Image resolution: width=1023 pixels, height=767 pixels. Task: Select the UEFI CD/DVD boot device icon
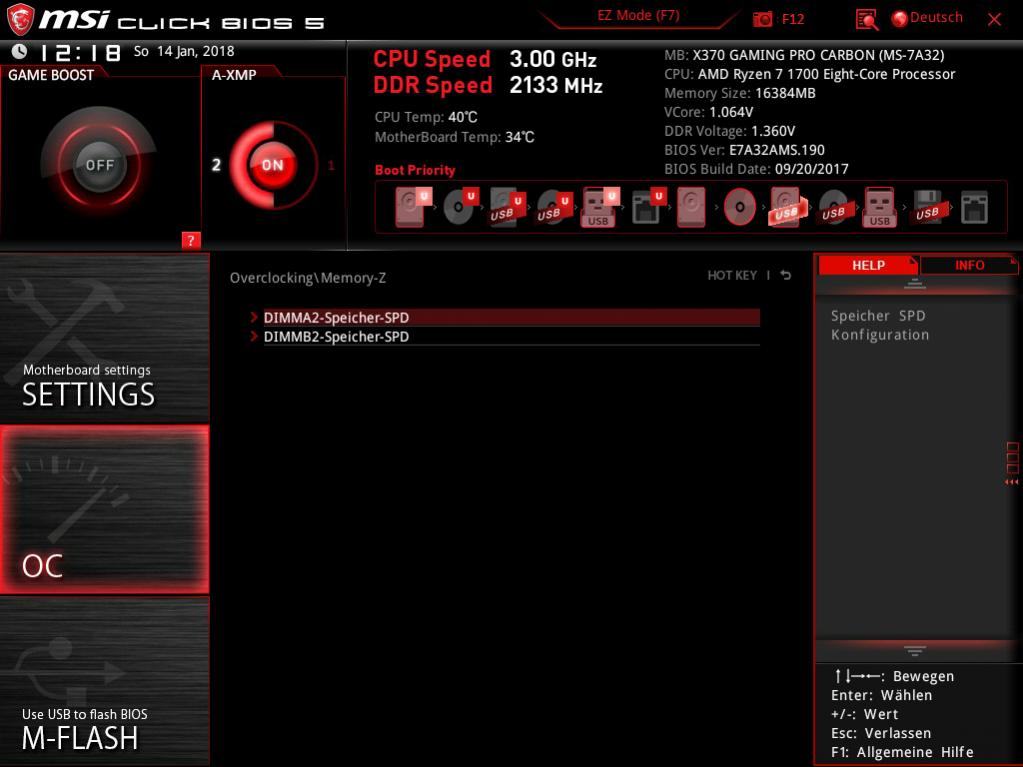point(461,206)
